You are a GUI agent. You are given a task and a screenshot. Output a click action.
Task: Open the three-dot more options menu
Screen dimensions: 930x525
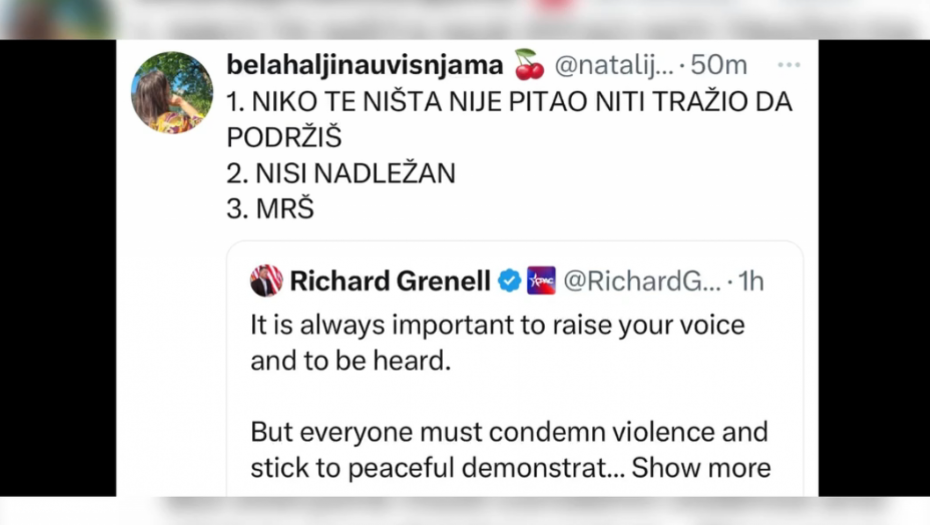point(789,66)
